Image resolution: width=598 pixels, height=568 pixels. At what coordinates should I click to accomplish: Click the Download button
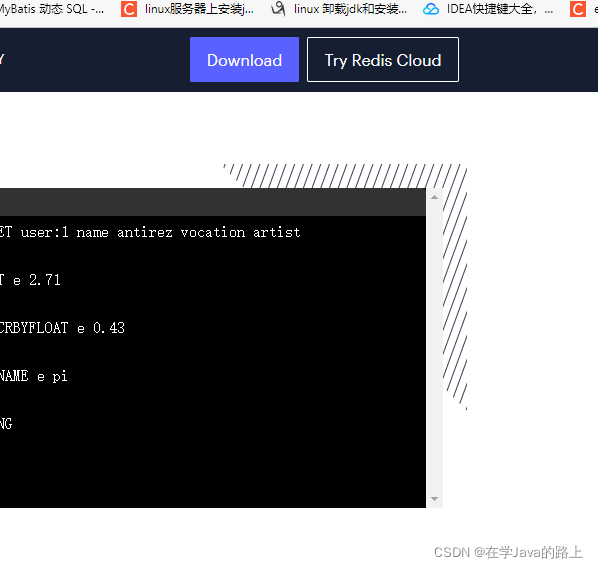(244, 60)
